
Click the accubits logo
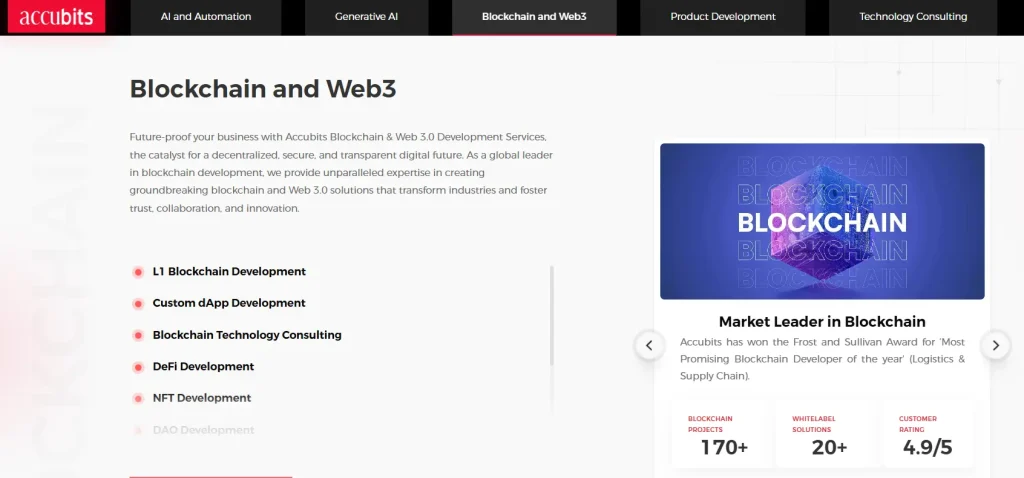[56, 17]
